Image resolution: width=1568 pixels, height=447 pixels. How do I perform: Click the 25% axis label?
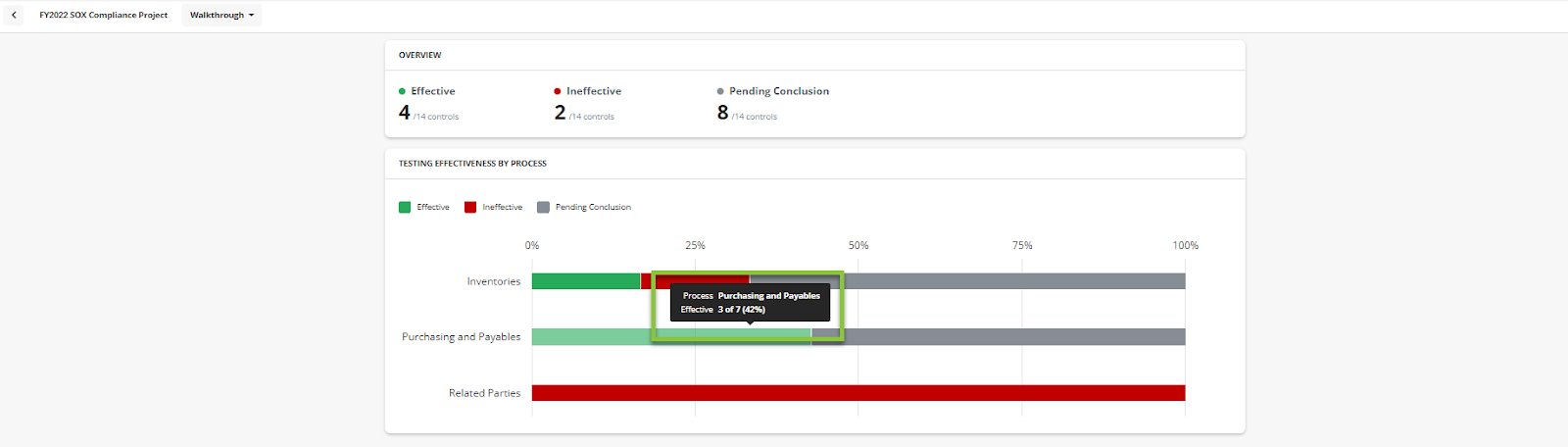695,245
